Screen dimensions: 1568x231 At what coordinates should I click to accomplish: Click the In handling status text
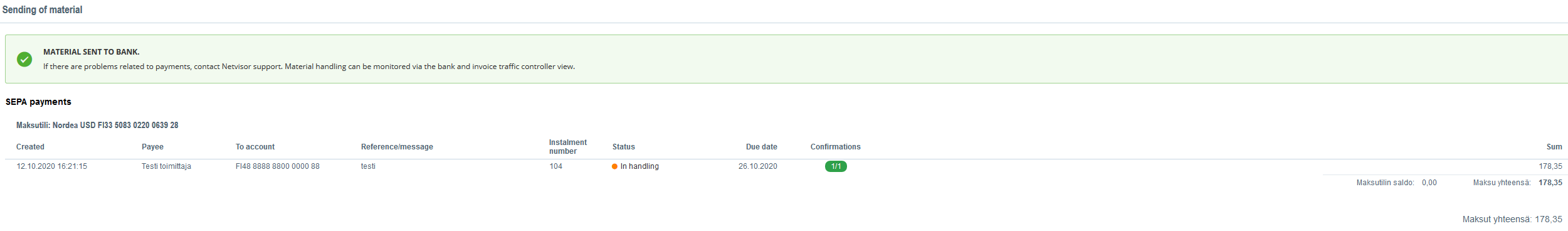(x=639, y=166)
